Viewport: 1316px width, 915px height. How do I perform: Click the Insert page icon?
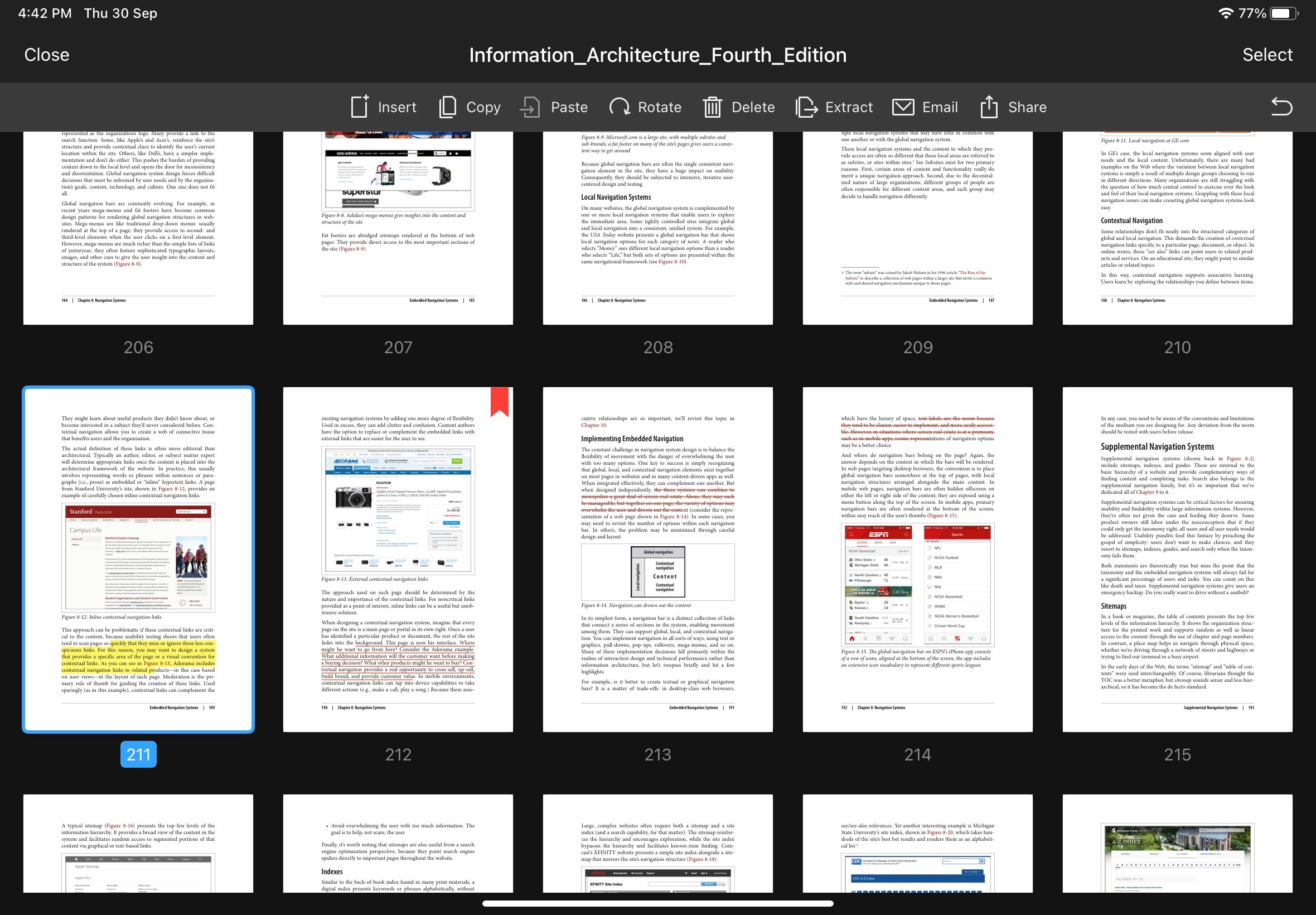coord(358,107)
